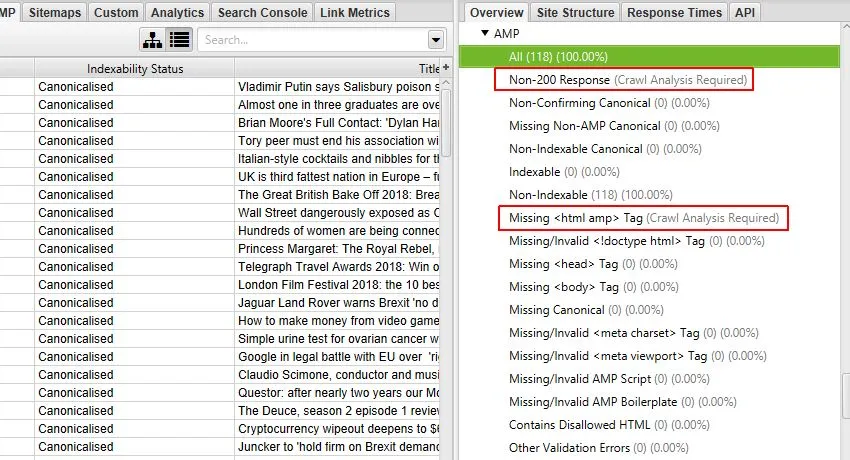This screenshot has height=460, width=850.
Task: Open the search filter dropdown arrow
Action: pos(436,40)
